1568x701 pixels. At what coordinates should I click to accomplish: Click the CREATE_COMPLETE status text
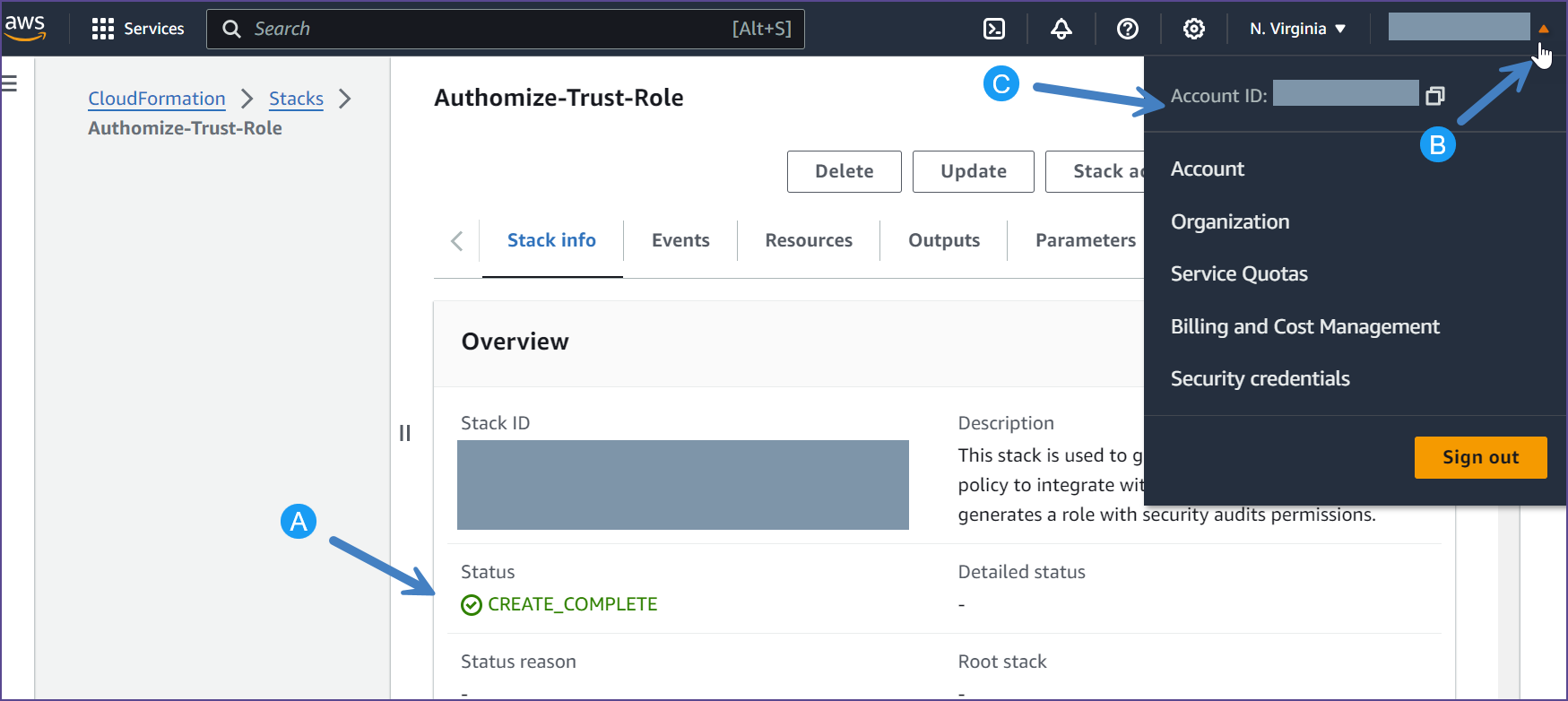coord(573,604)
